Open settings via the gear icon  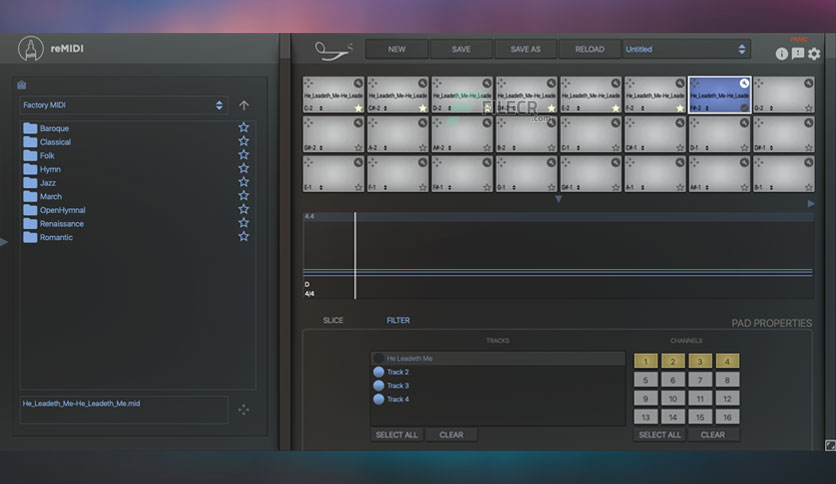click(x=814, y=54)
